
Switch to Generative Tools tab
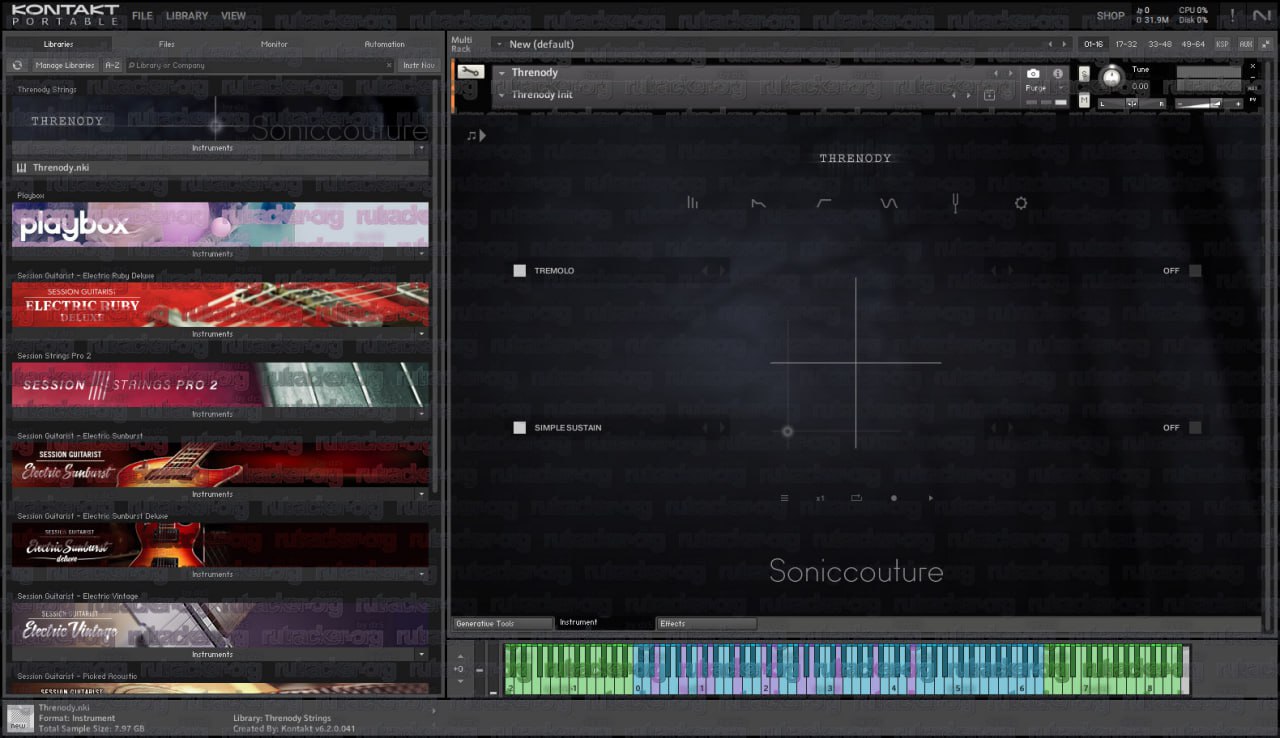(x=503, y=624)
